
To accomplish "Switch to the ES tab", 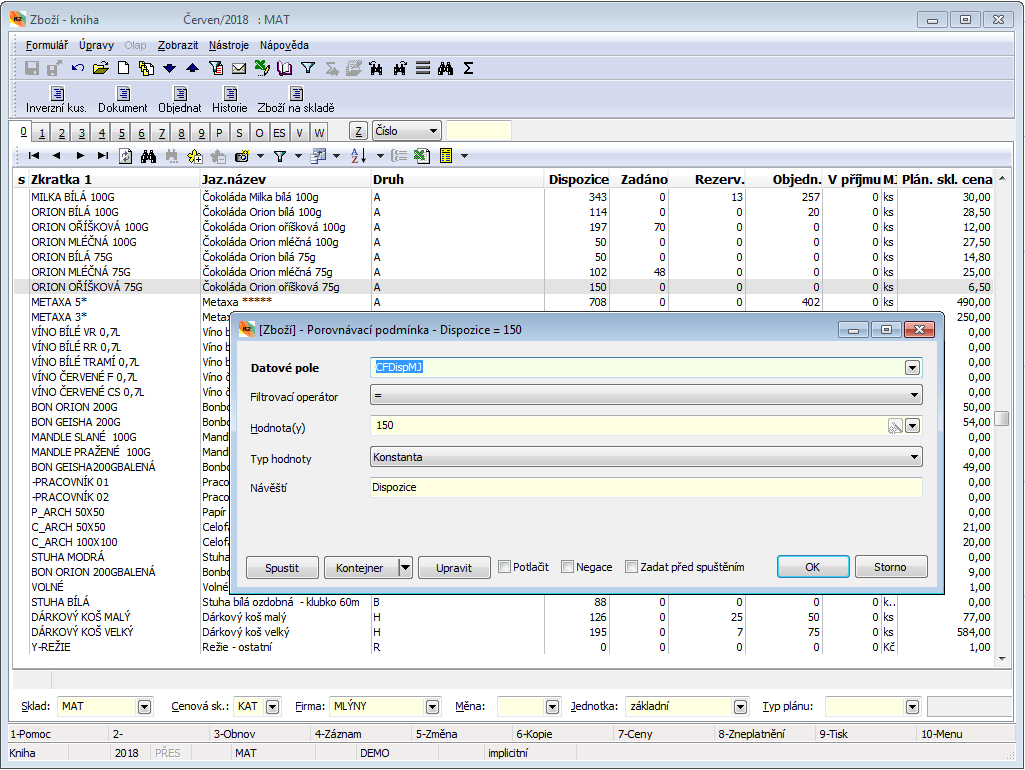I will tap(279, 133).
